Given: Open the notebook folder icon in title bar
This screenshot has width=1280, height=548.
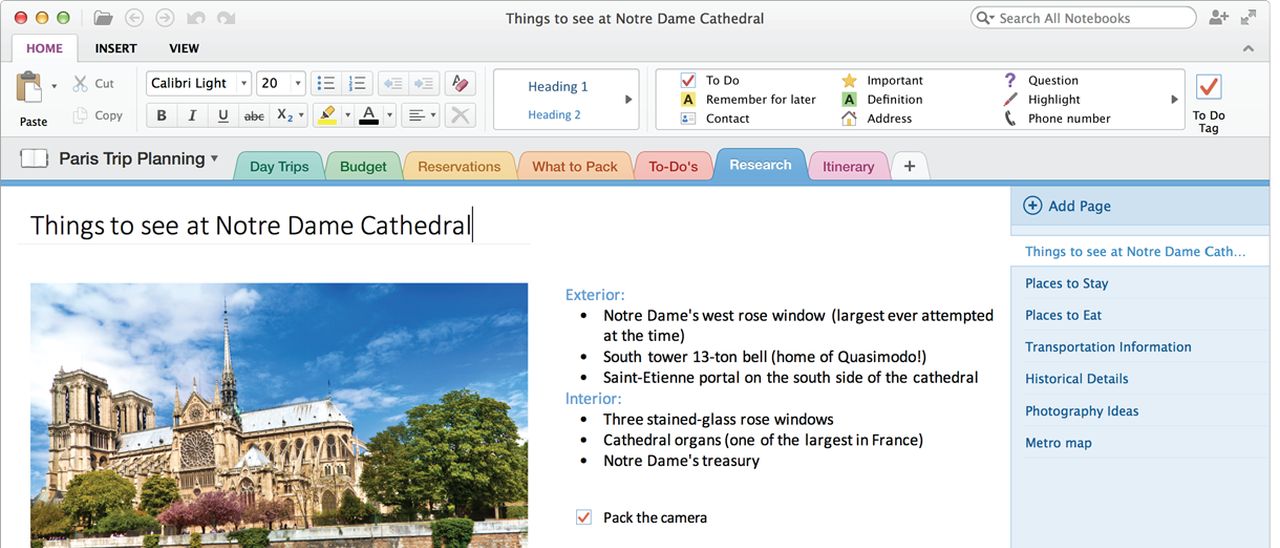Looking at the screenshot, I should click(103, 18).
